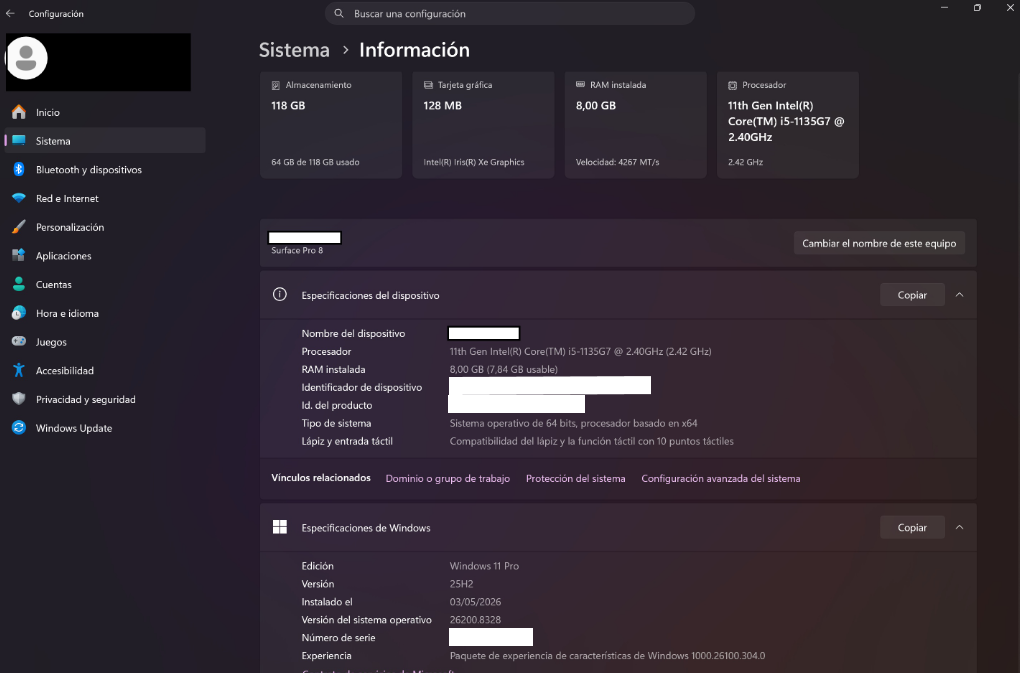Click the Bluetooth icon in sidebar
Screen dimensions: 1020x673
19,170
